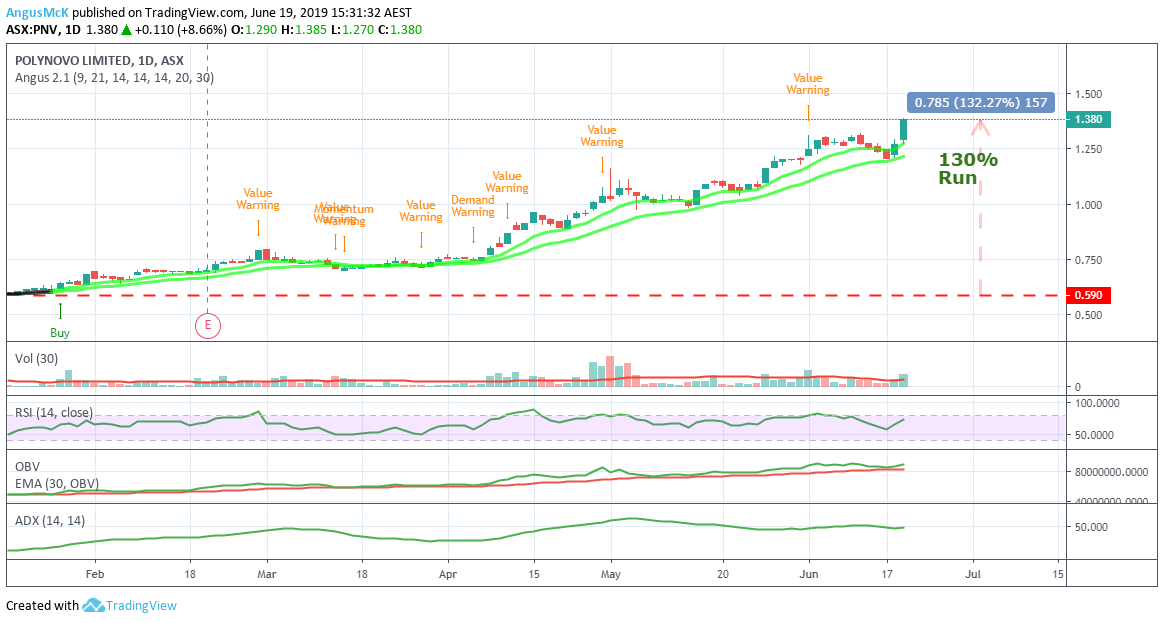Click the OBV indicator label

click(x=27, y=467)
